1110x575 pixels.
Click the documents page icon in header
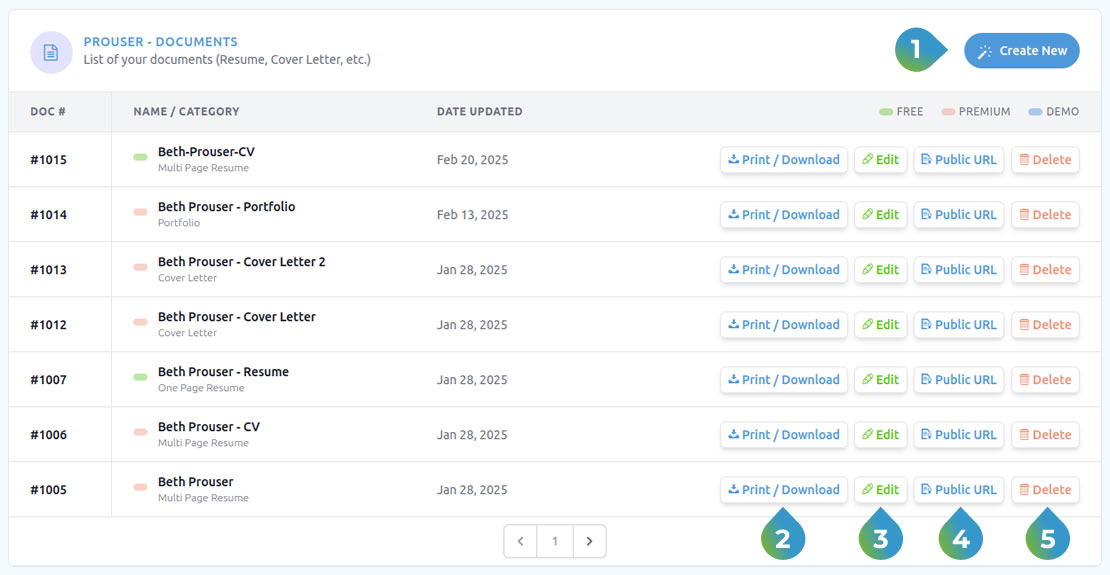51,52
